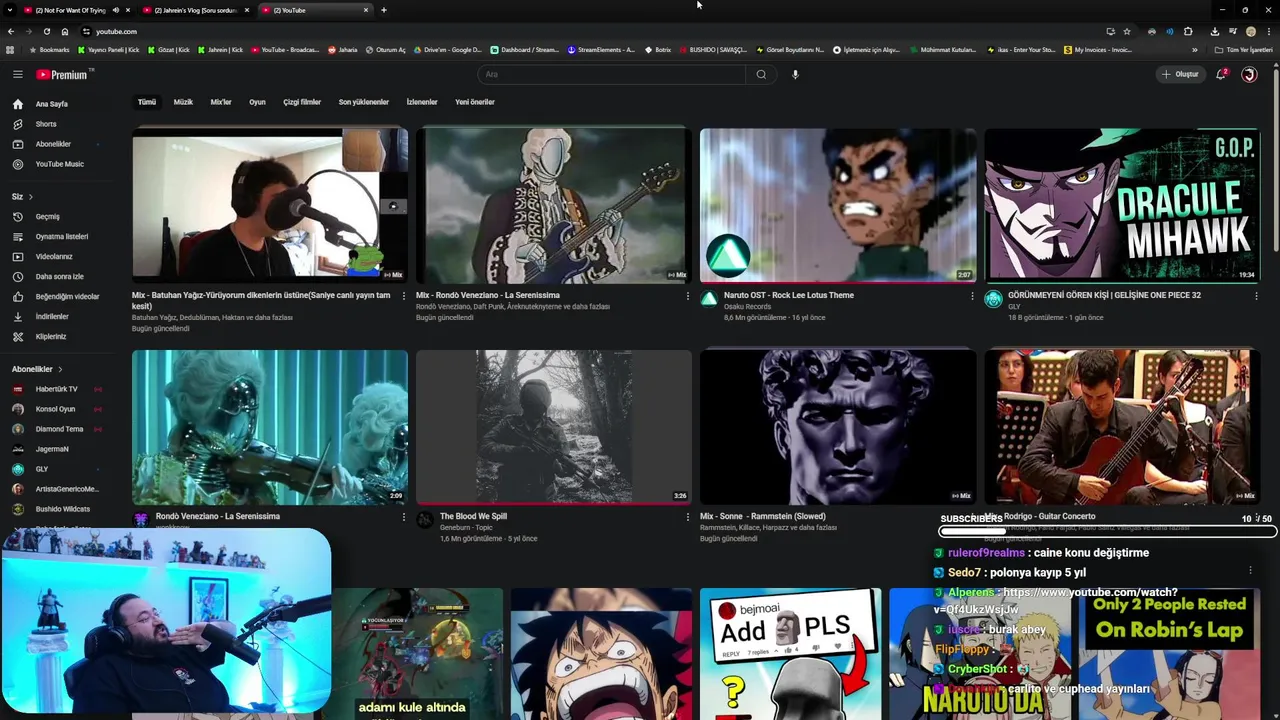The height and width of the screenshot is (720, 1280).
Task: Bookmark this page with star icon
Action: pos(1127,31)
